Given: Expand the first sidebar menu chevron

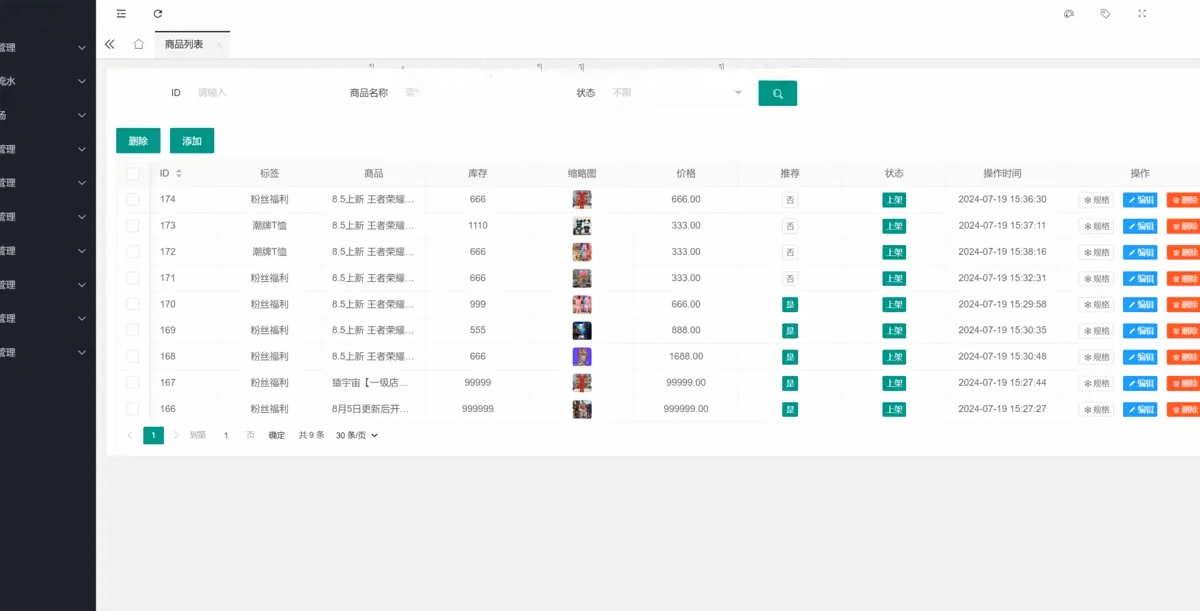Looking at the screenshot, I should 83,48.
